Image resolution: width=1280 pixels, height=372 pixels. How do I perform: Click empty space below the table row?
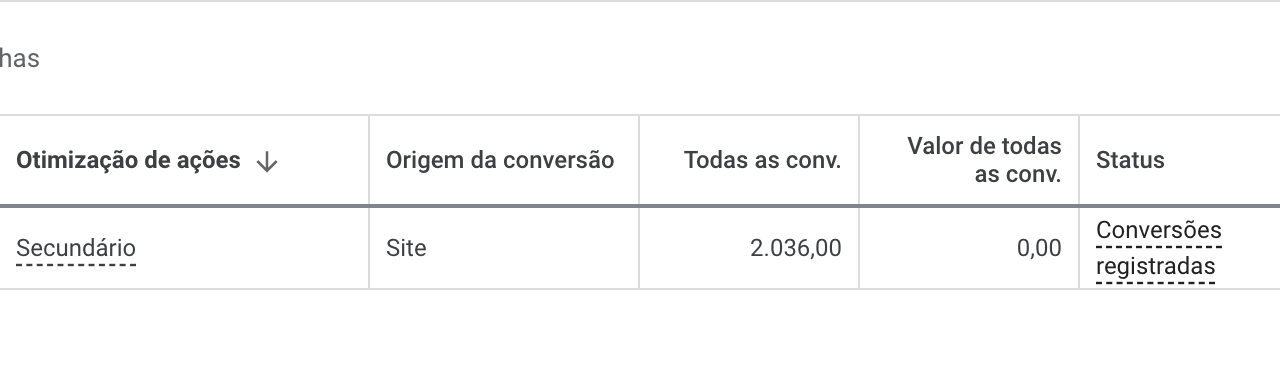click(640, 332)
